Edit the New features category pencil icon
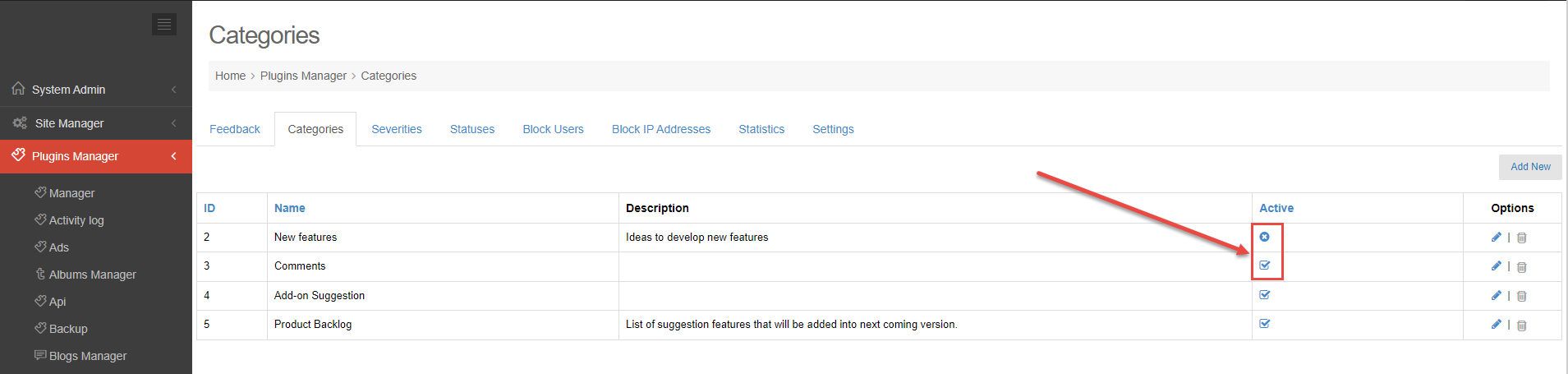The width and height of the screenshot is (1568, 374). [1496, 238]
